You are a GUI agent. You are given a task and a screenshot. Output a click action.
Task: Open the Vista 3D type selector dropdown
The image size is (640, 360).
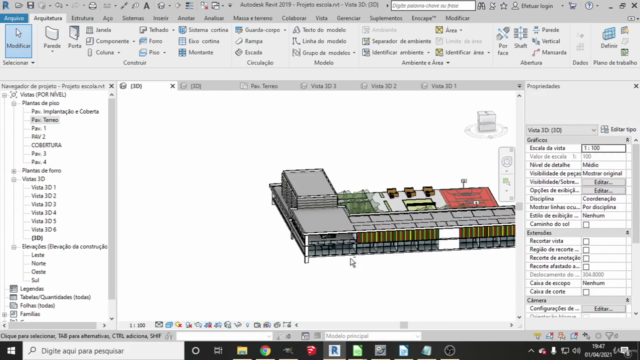pos(562,130)
